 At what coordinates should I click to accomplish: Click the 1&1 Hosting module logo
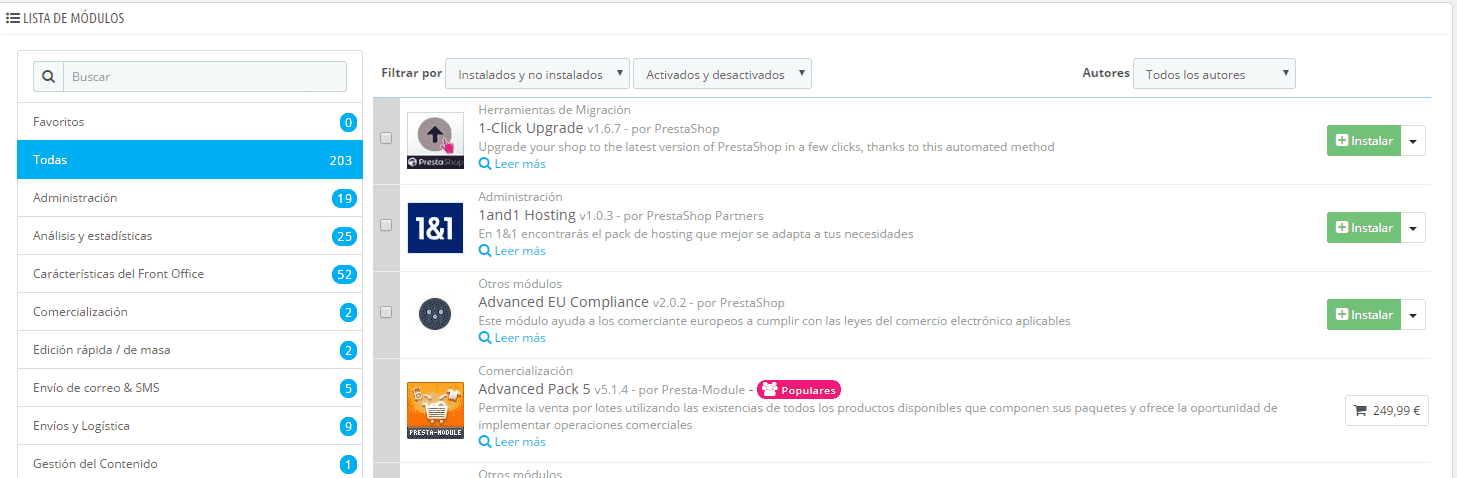(x=436, y=228)
